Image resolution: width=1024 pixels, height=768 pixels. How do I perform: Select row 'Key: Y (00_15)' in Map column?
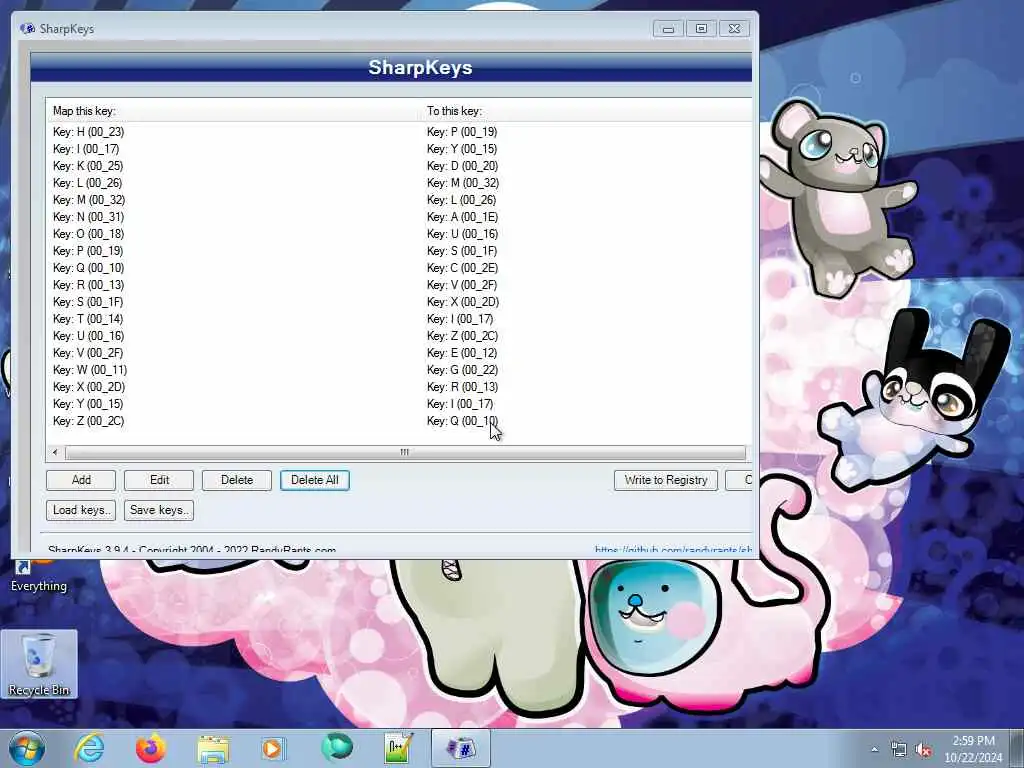click(88, 404)
